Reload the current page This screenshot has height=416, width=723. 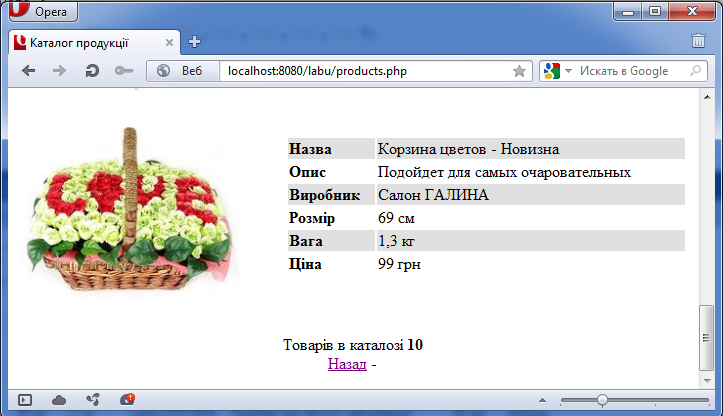[92, 71]
